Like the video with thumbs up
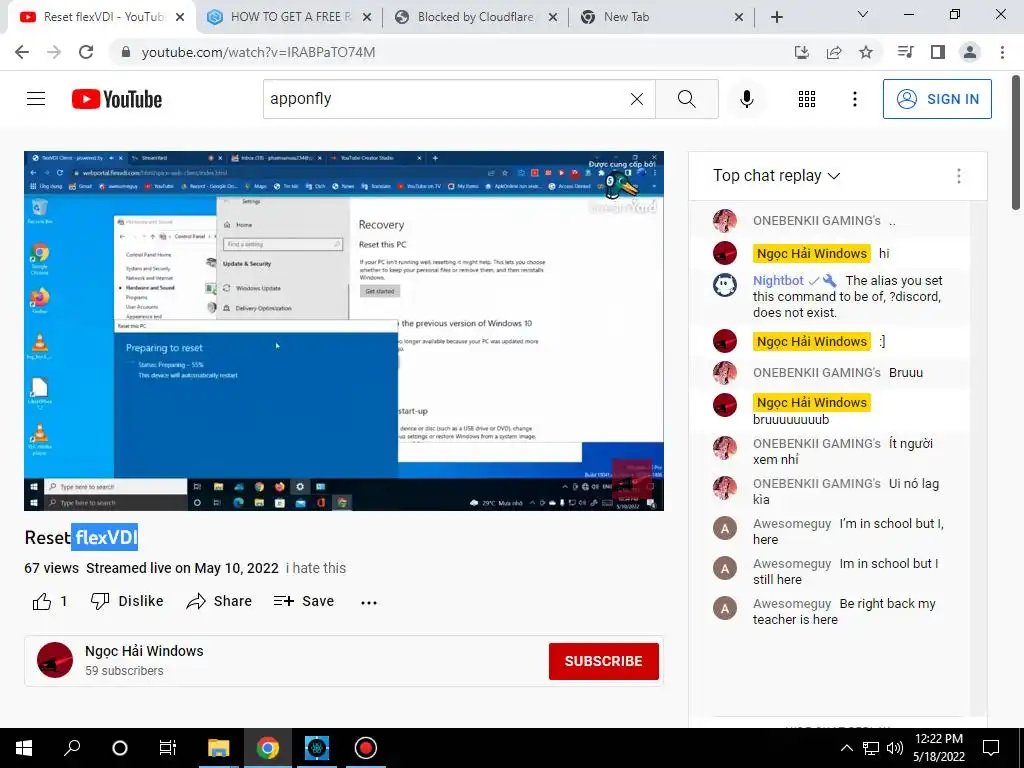Viewport: 1024px width, 768px height. click(x=50, y=601)
